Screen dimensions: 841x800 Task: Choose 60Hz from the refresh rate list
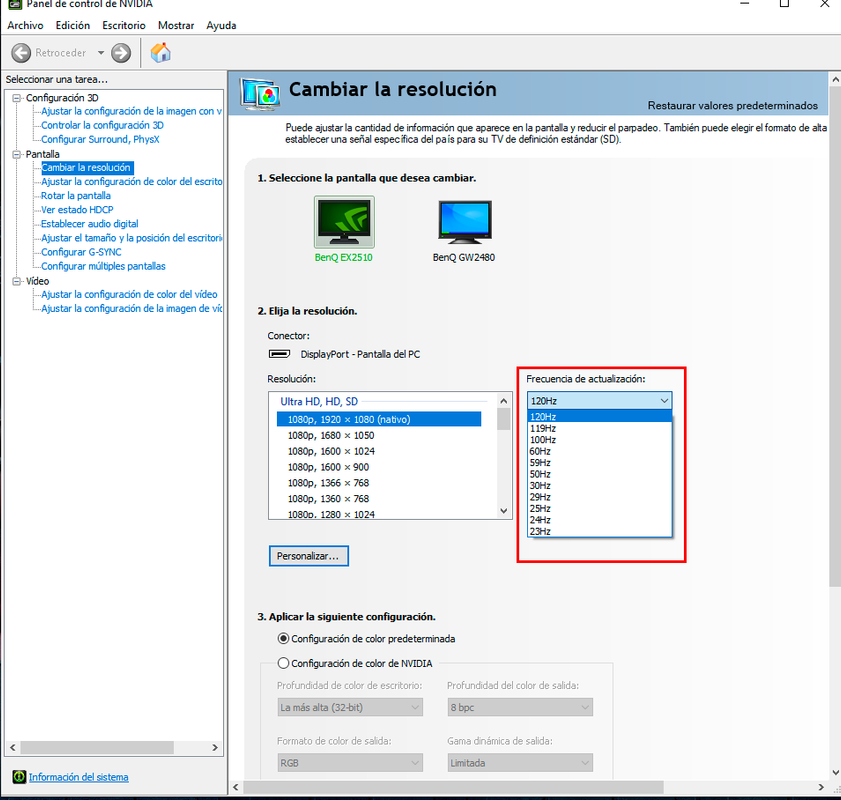(x=600, y=451)
